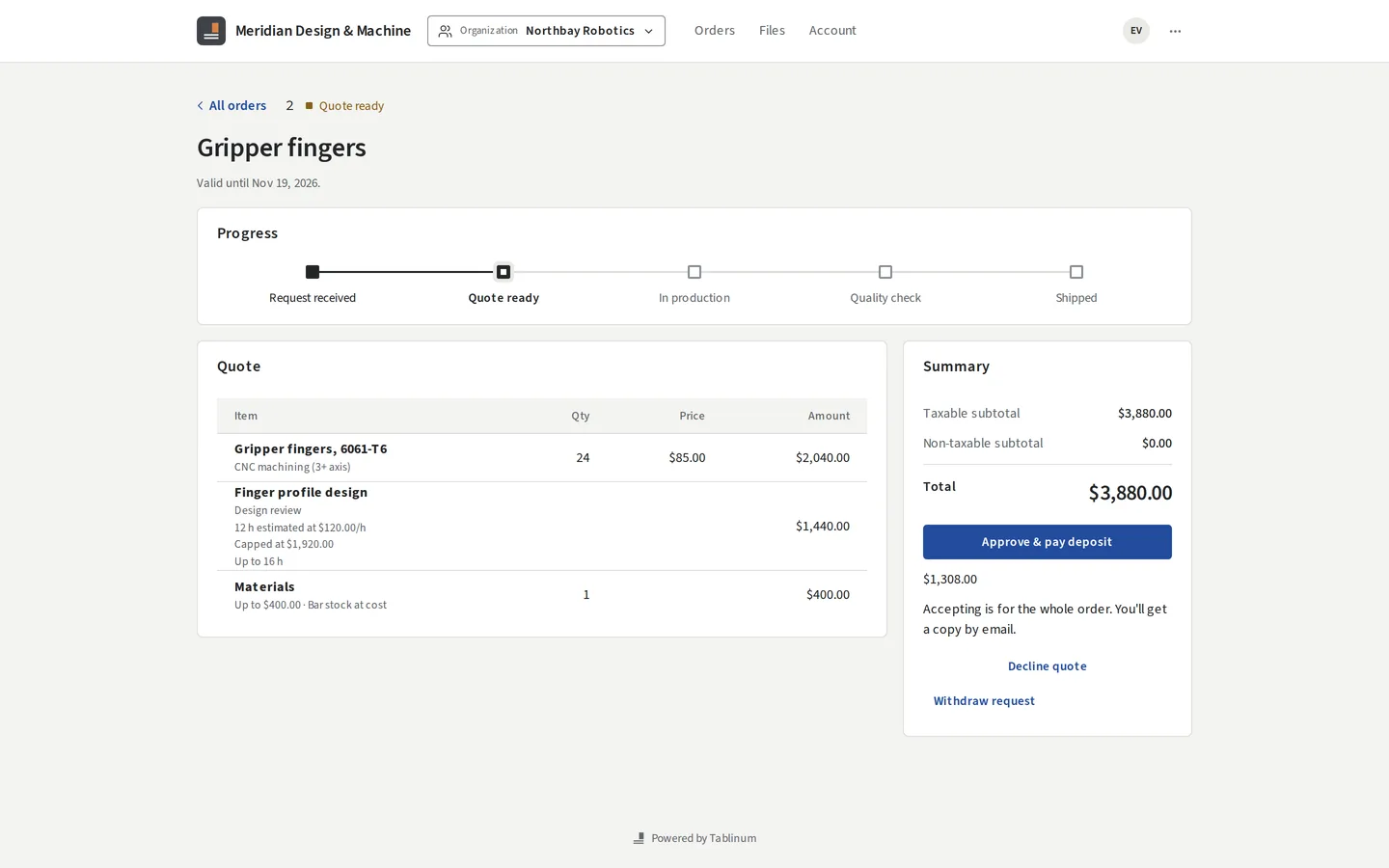Viewport: 1389px width, 868px height.
Task: Click the Gripper fingers page heading
Action: [282, 148]
